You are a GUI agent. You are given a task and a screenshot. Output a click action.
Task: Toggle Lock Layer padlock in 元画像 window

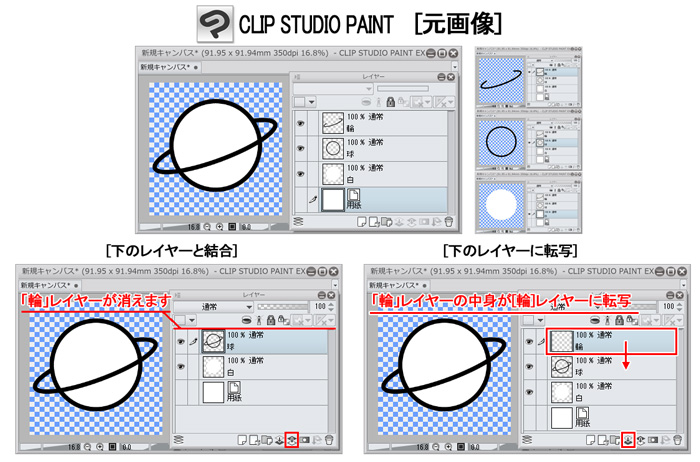pyautogui.click(x=391, y=102)
